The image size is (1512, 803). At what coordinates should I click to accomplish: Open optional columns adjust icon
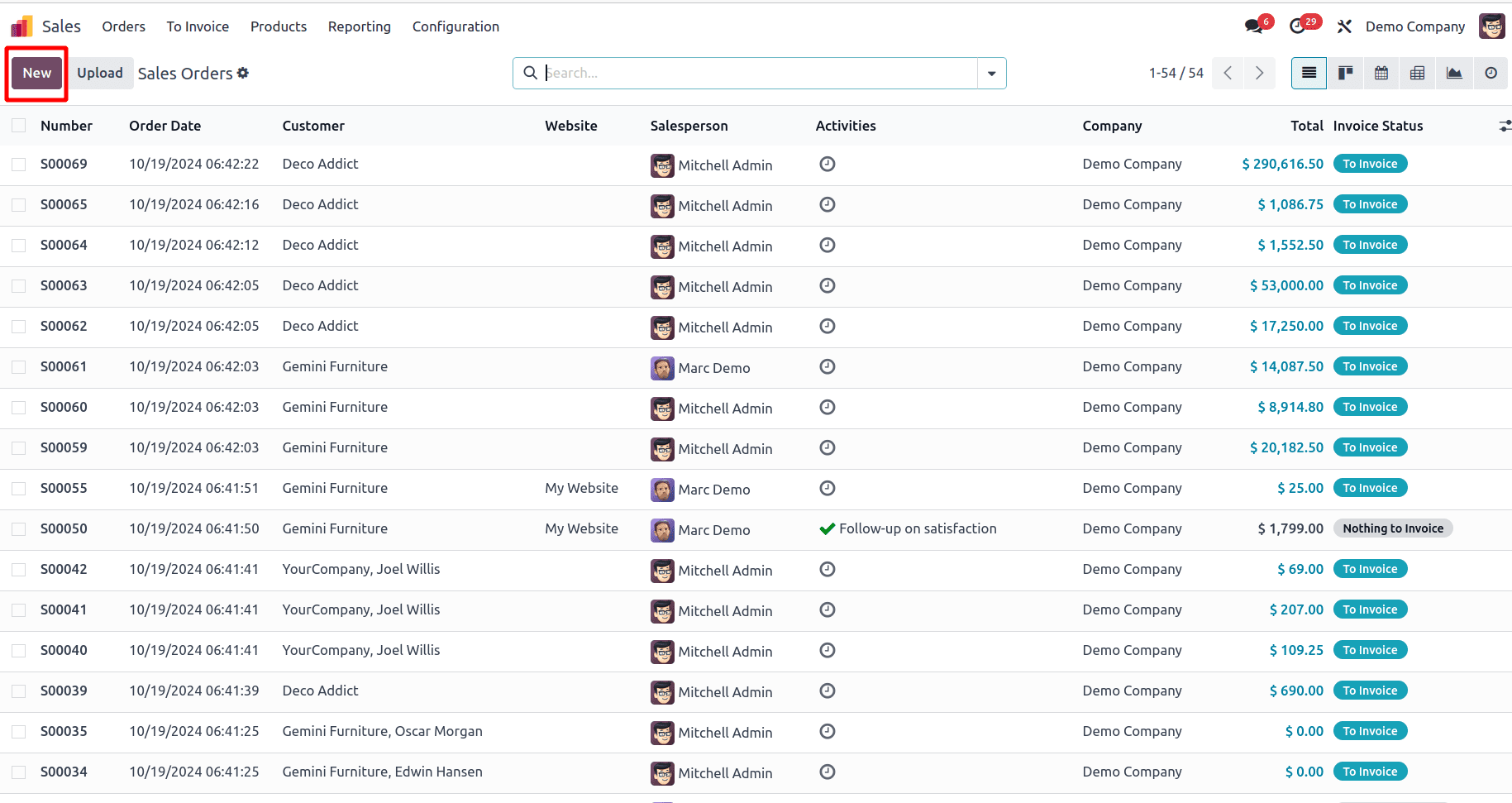coord(1505,126)
